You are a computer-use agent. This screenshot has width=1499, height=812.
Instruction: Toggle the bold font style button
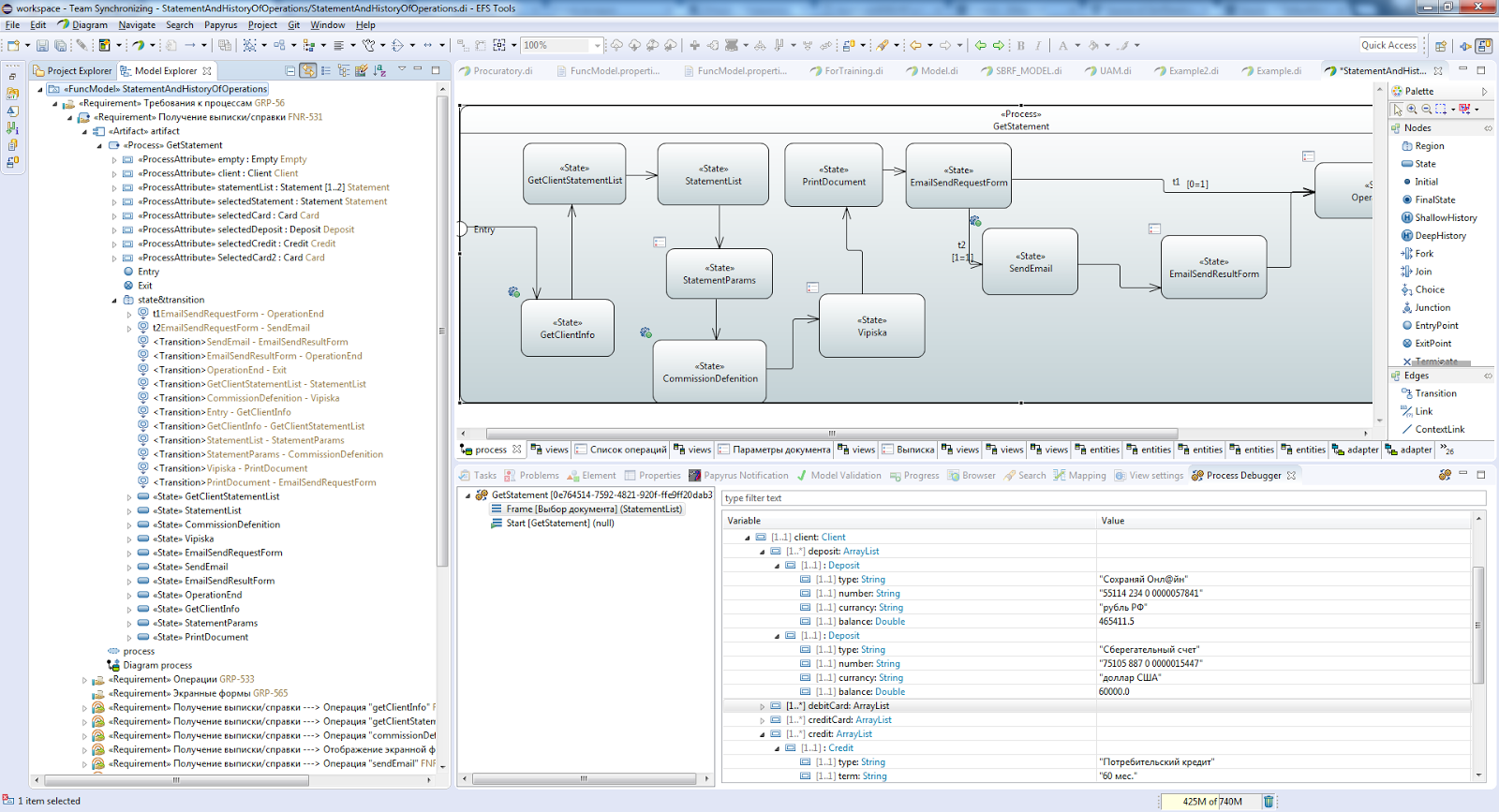(x=1020, y=45)
